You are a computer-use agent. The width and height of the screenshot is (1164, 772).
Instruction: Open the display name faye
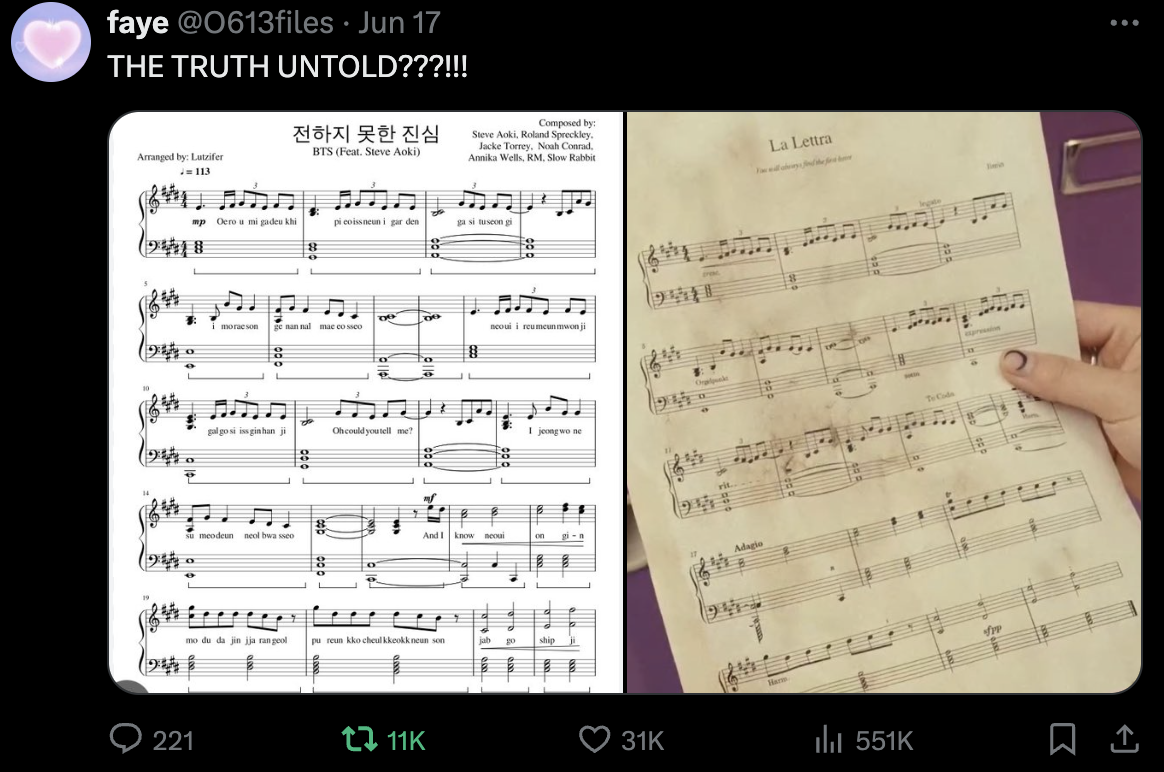tap(137, 22)
